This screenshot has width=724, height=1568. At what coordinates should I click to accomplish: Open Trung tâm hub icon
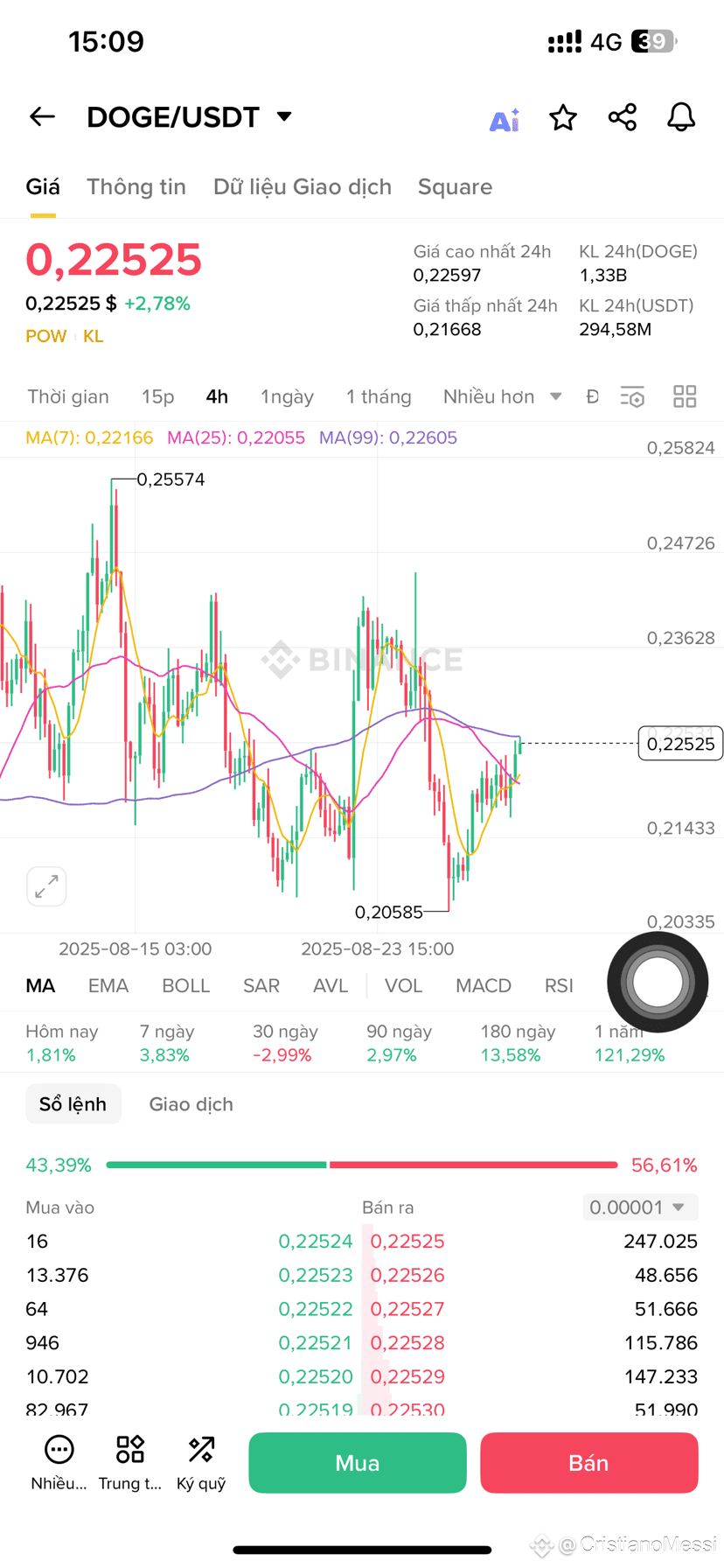tap(130, 1463)
